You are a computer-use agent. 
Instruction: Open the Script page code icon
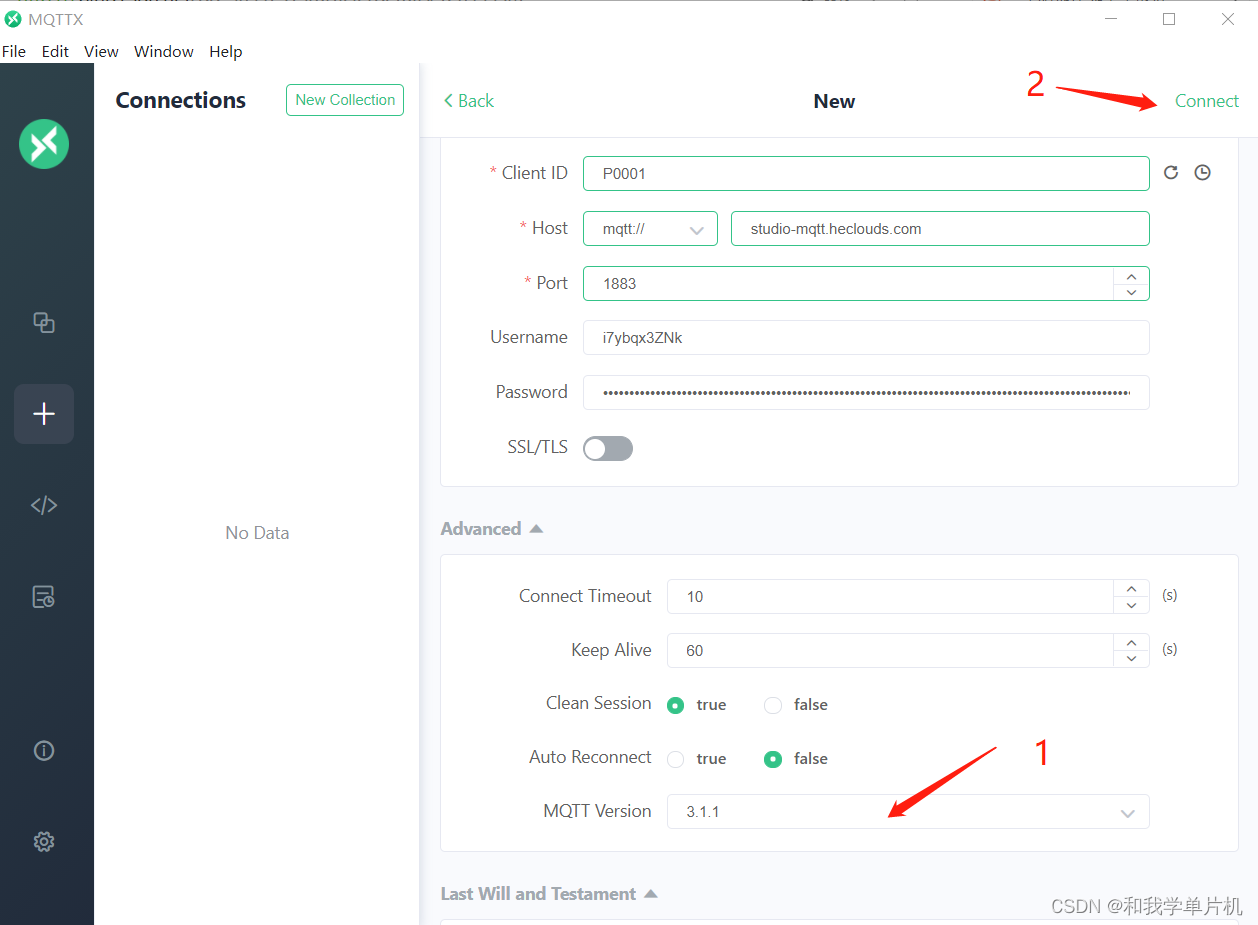(x=44, y=505)
